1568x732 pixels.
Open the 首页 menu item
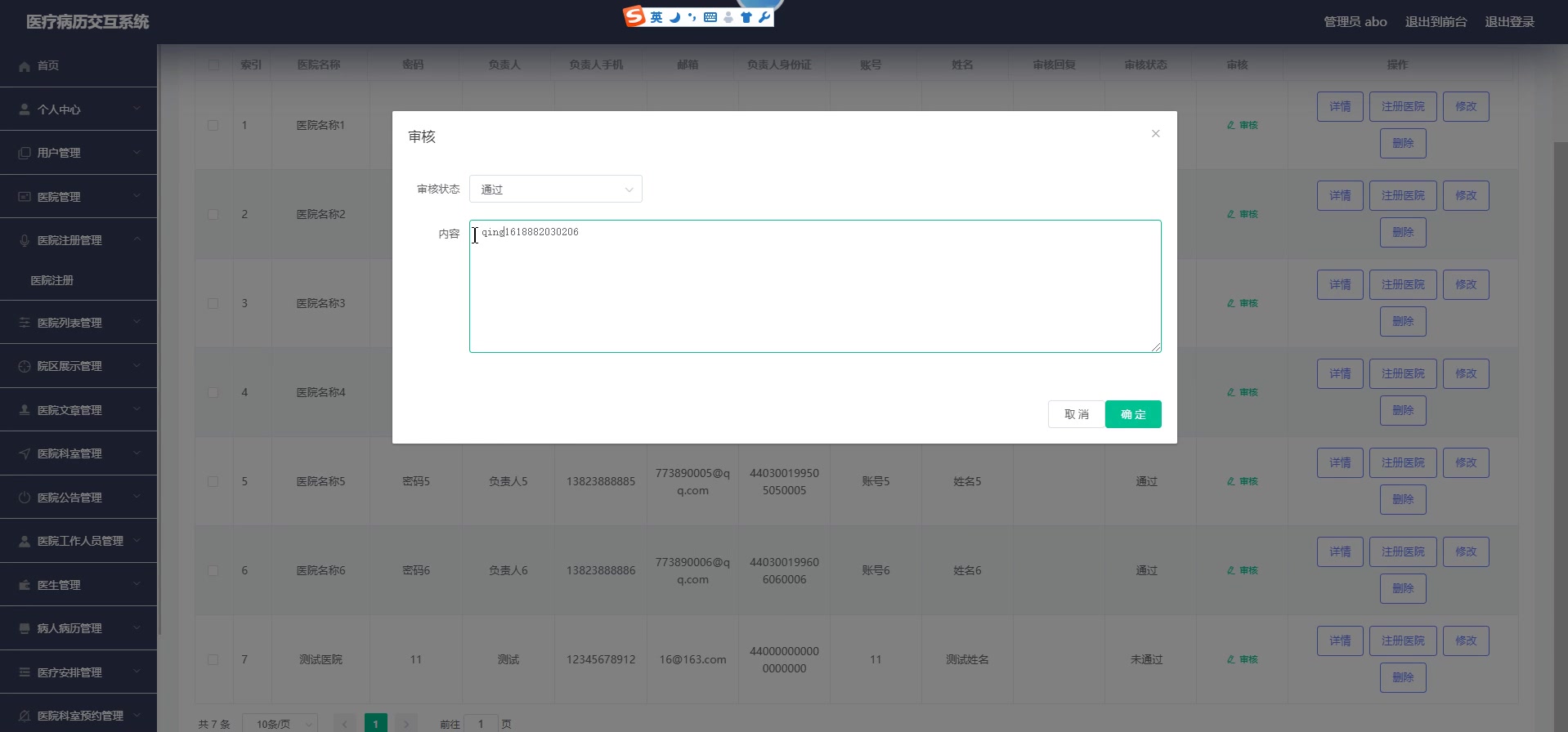[78, 65]
